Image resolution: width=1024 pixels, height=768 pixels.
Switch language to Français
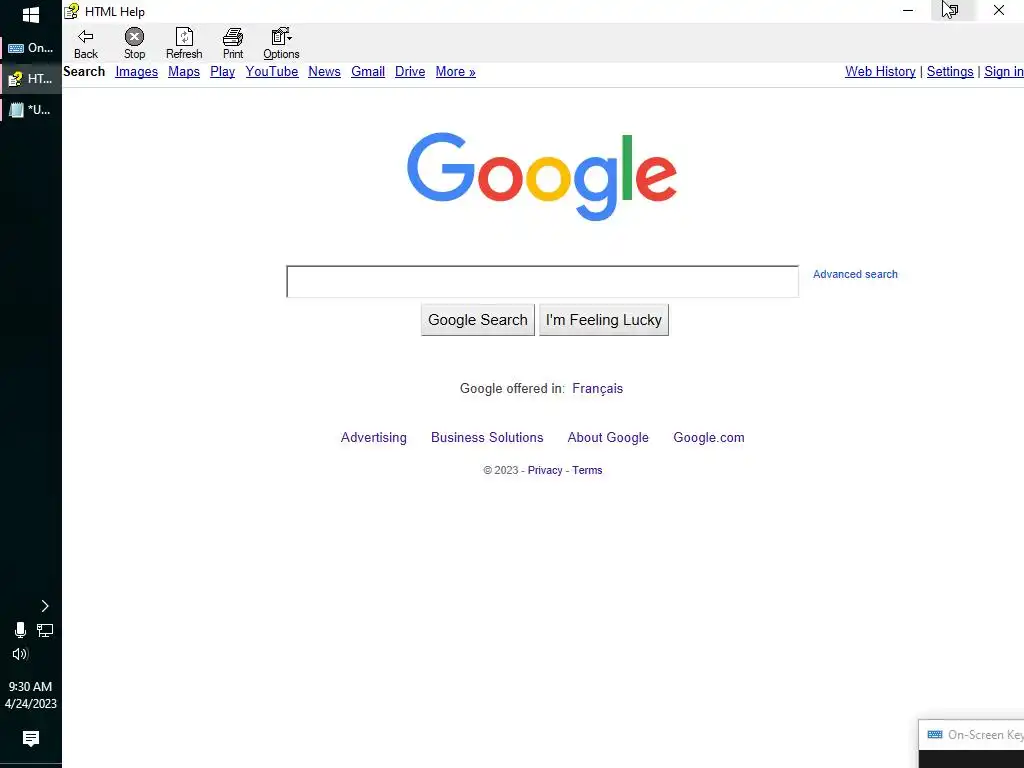click(598, 389)
